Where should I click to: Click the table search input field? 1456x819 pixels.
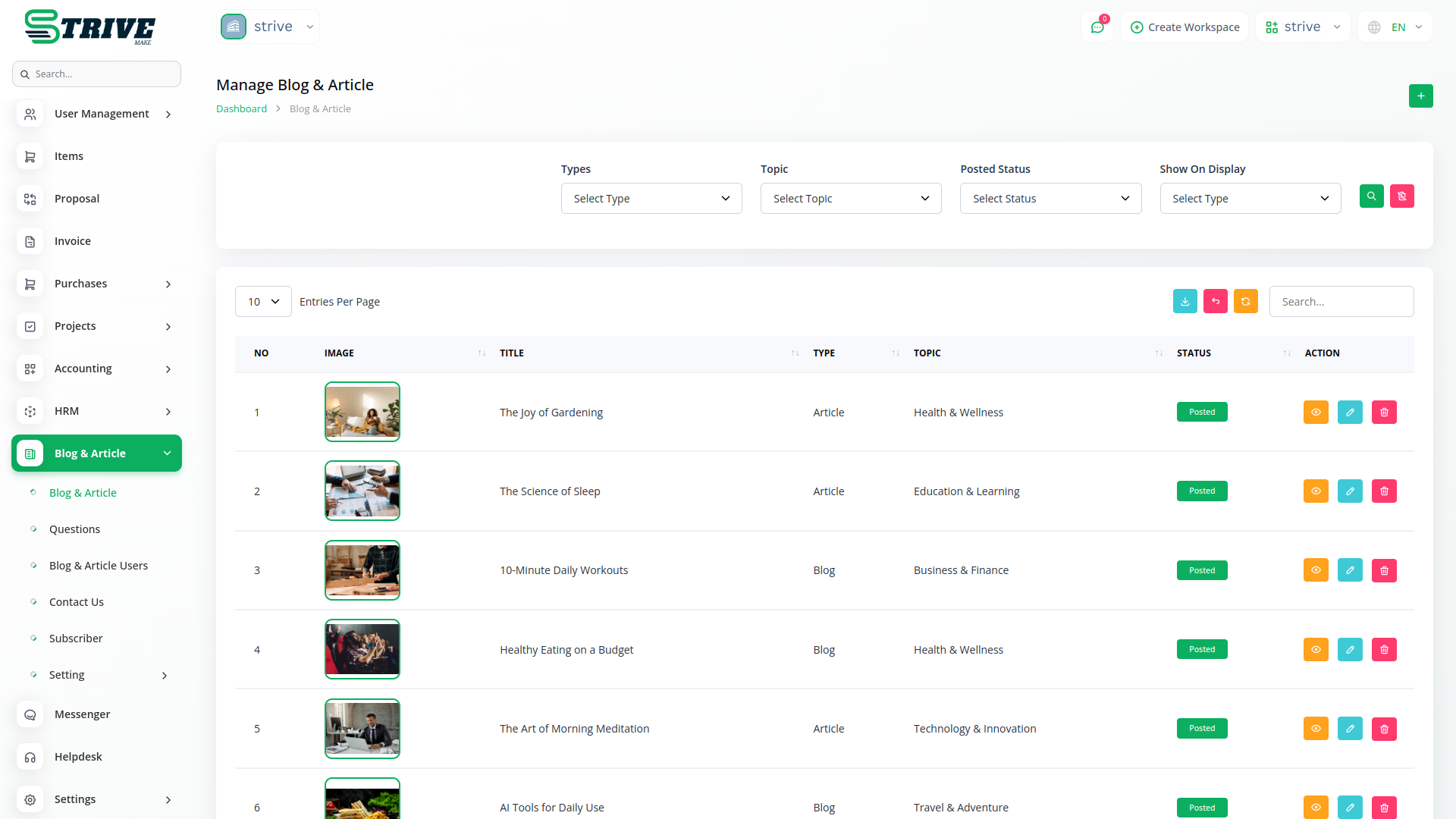click(x=1341, y=302)
